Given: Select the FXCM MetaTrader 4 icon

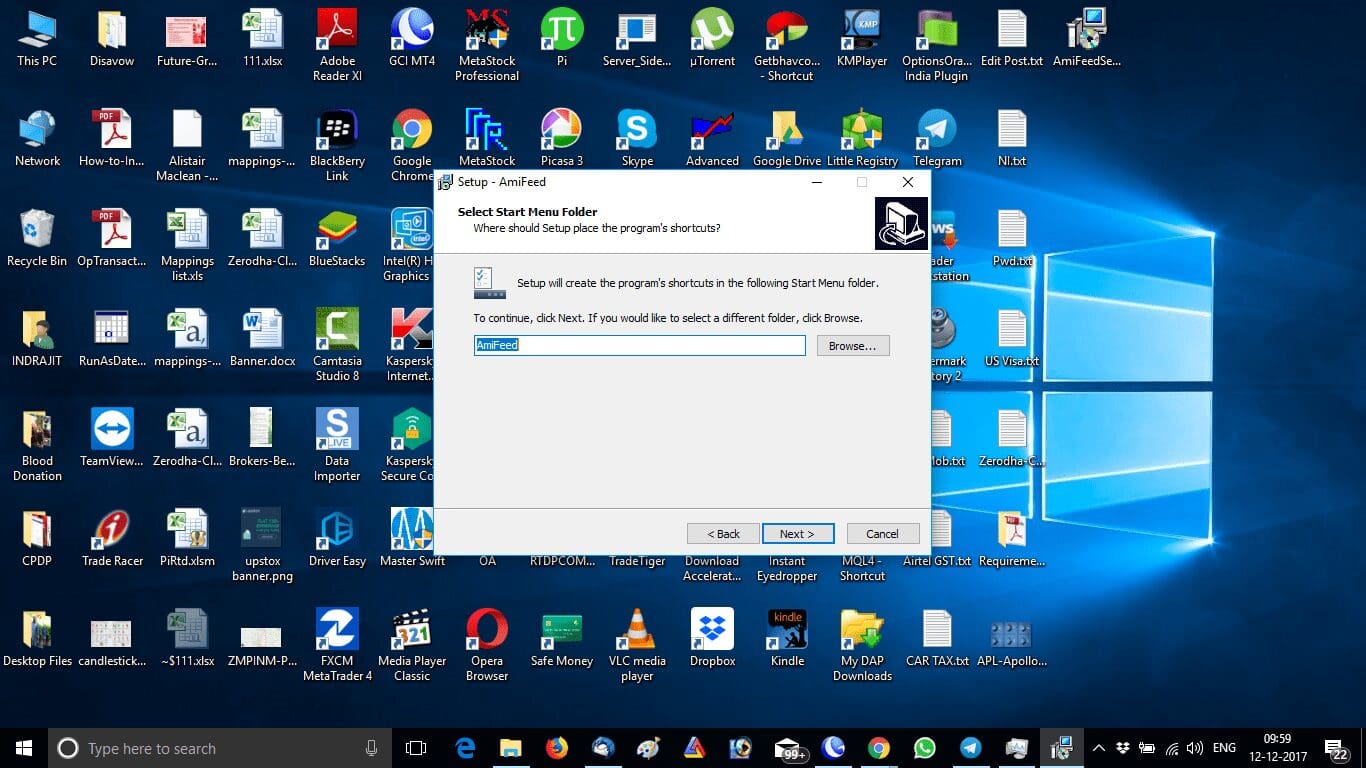Looking at the screenshot, I should tap(337, 644).
